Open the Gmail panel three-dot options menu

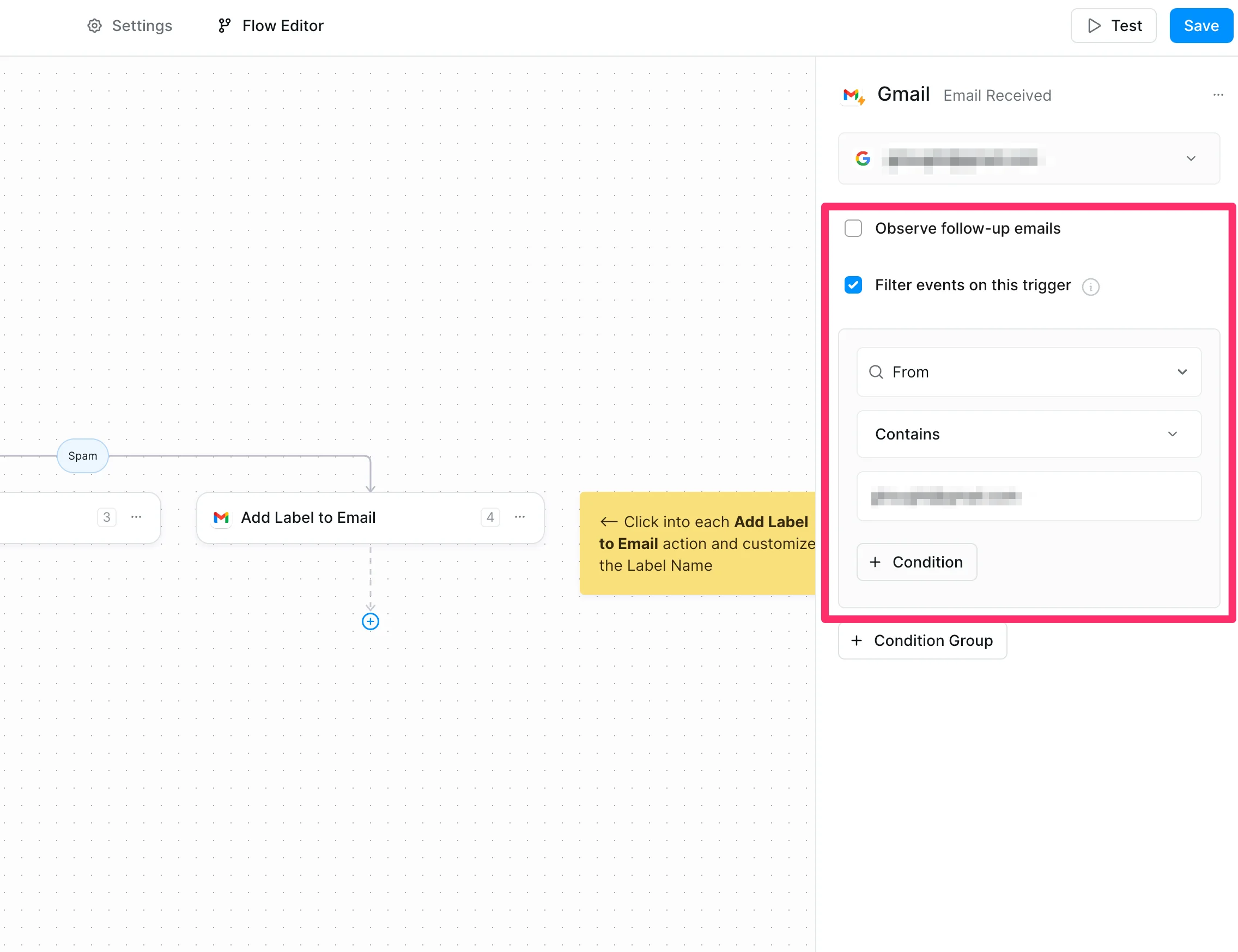[1218, 95]
